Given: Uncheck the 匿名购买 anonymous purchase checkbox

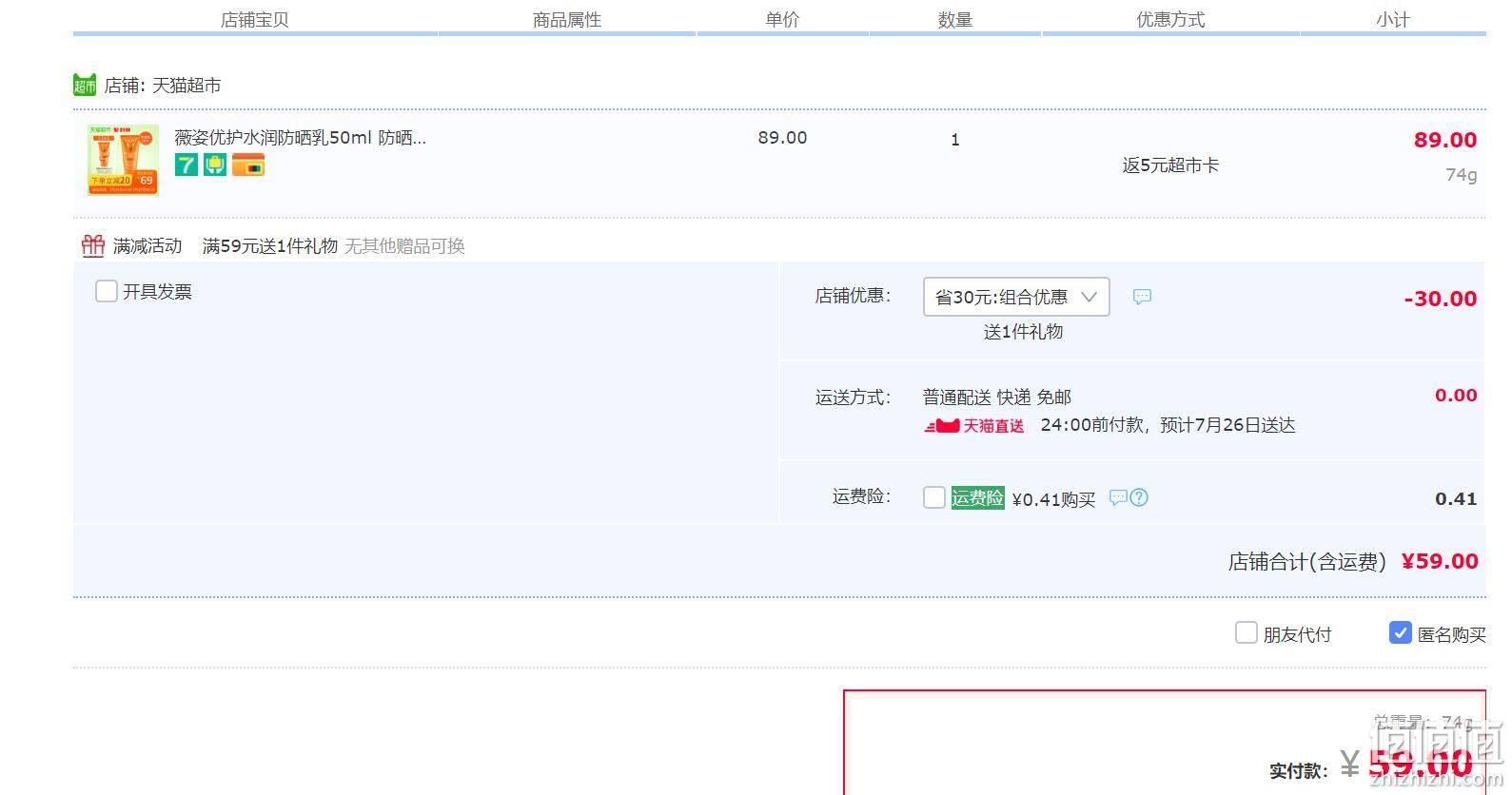Looking at the screenshot, I should coord(1400,633).
